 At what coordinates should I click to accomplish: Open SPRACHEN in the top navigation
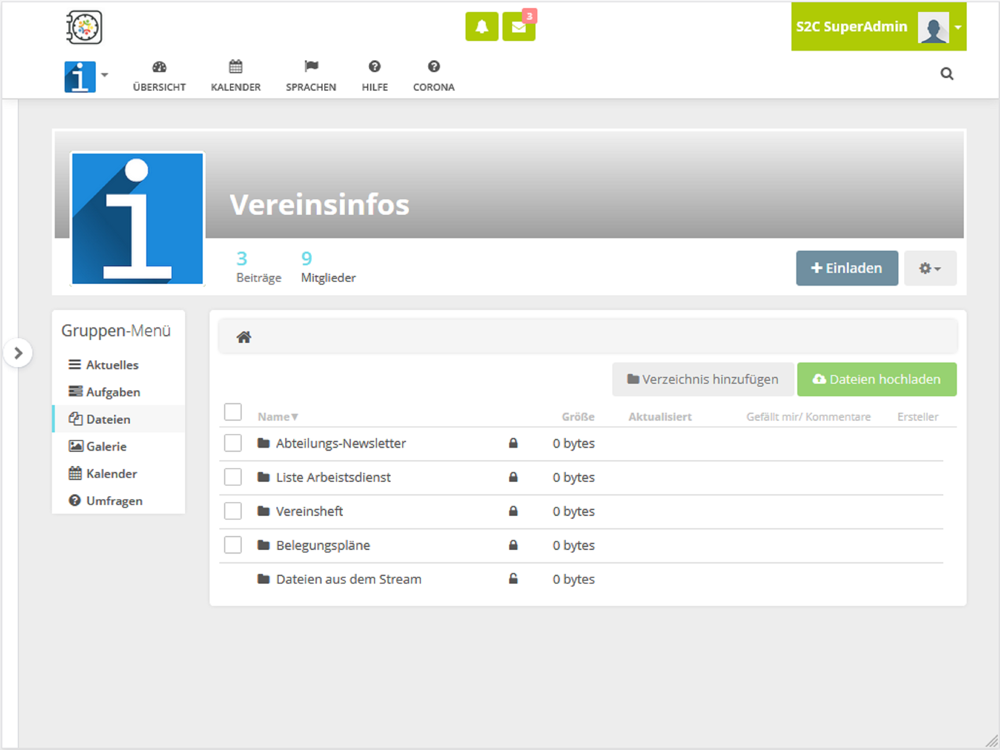point(311,76)
